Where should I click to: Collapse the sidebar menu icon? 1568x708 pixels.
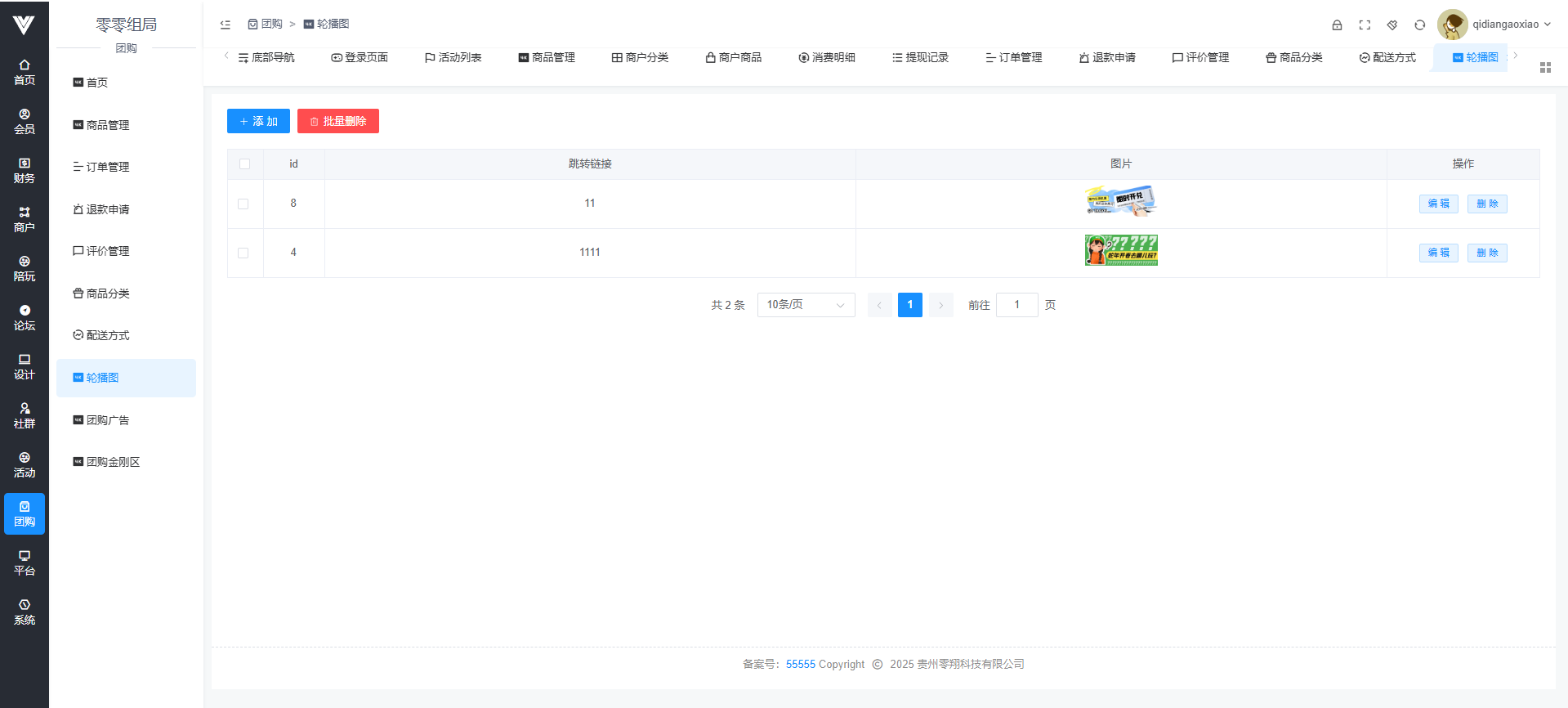click(226, 25)
